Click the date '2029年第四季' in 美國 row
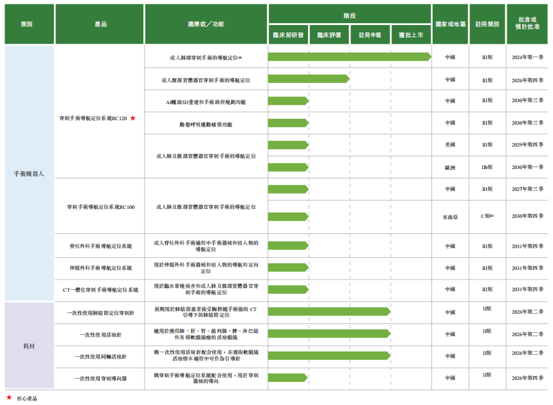The height and width of the screenshot is (405, 553). coord(527,144)
